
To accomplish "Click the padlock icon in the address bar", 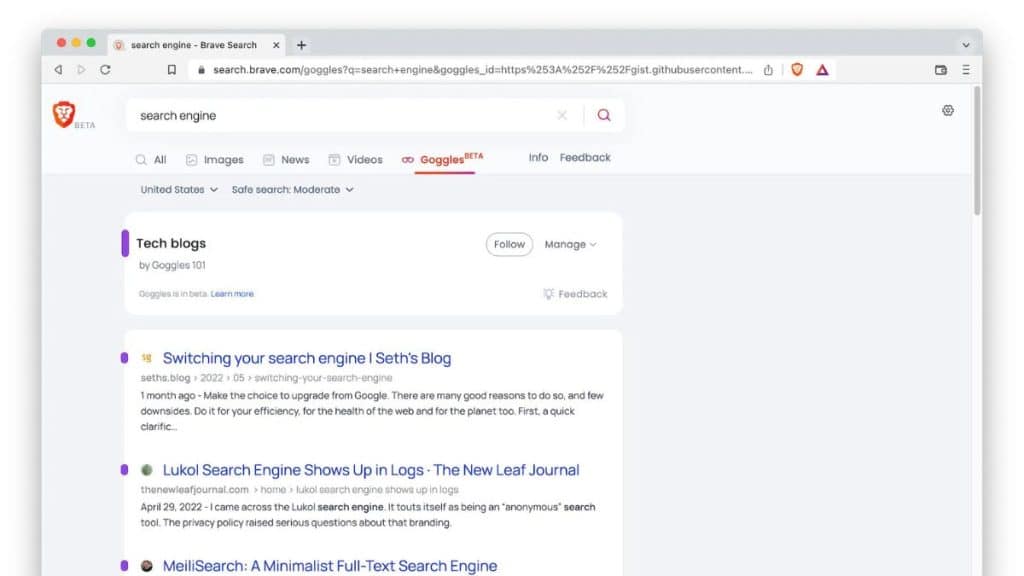I will click(x=201, y=70).
